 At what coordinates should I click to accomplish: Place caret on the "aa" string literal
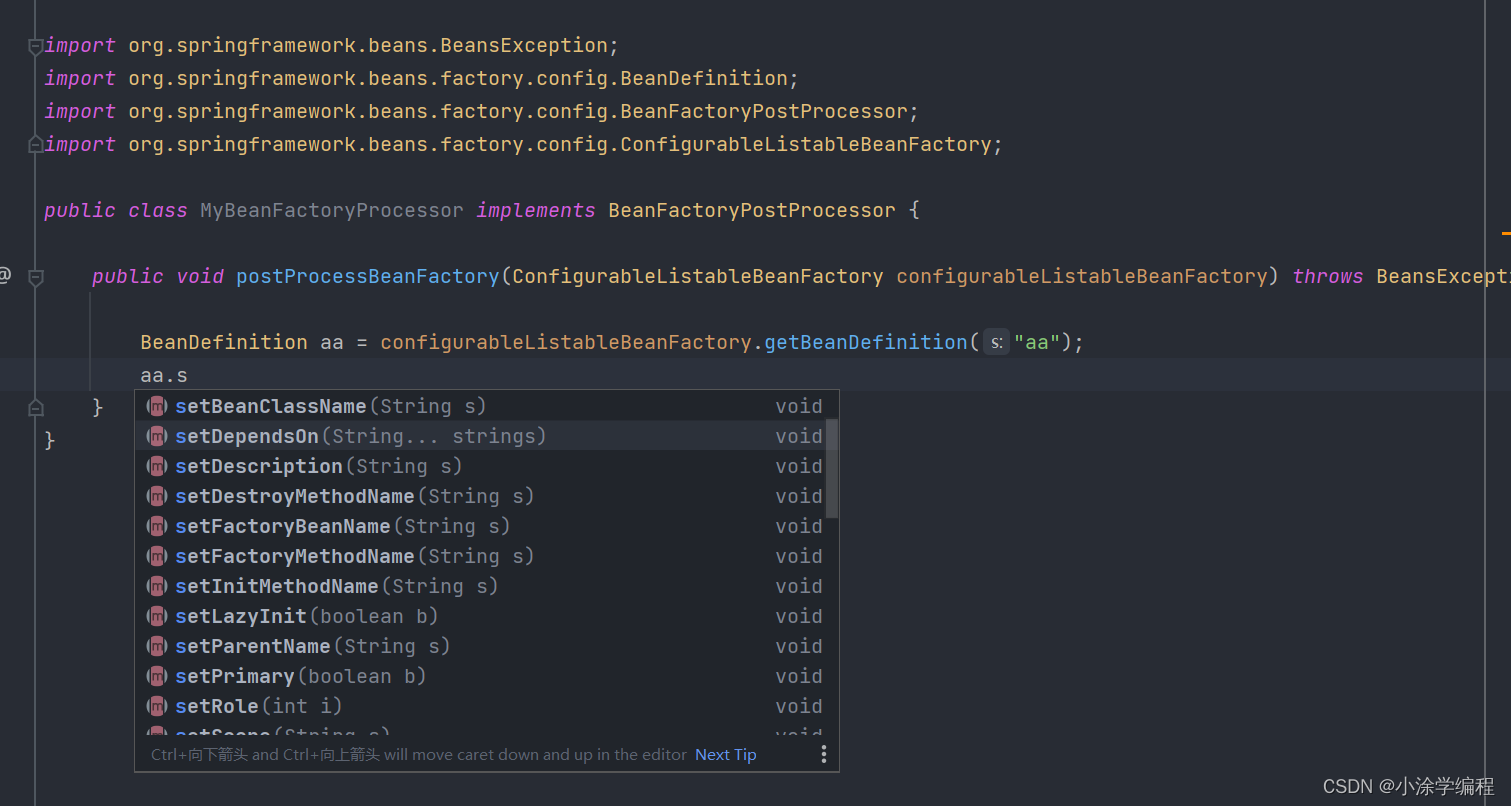point(1037,342)
